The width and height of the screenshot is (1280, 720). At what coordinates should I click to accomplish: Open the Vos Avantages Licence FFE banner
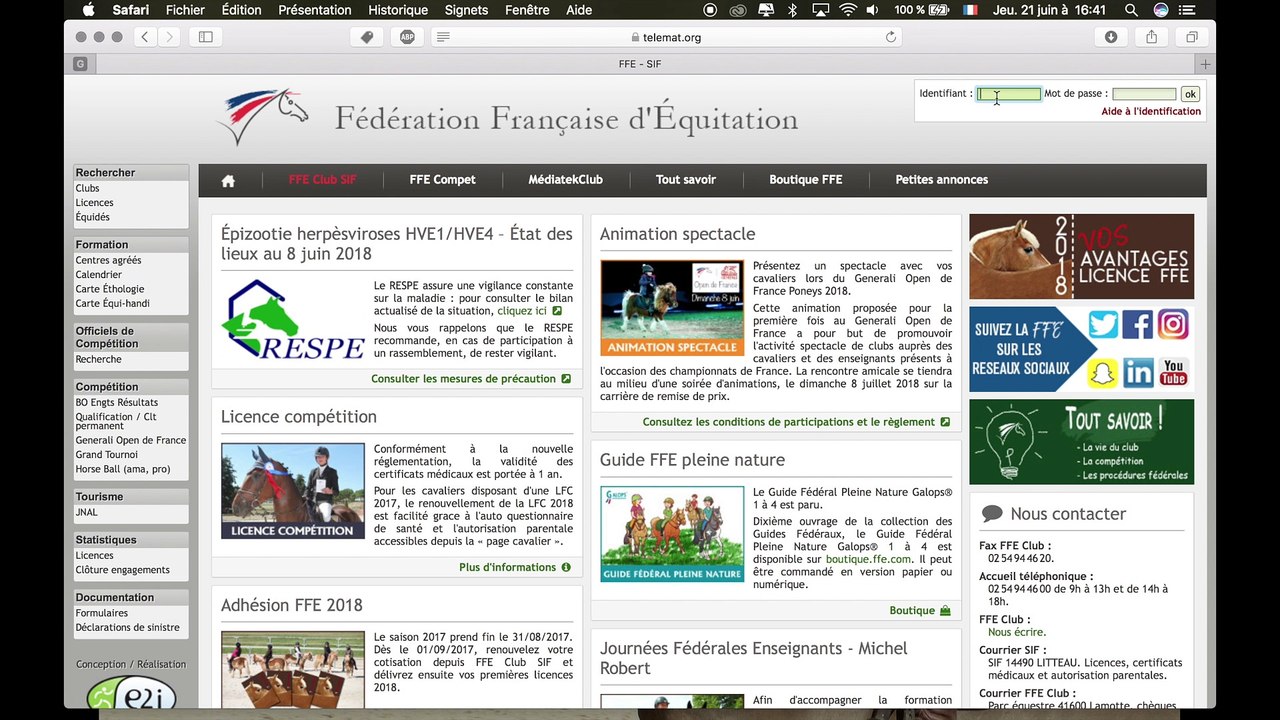click(1081, 256)
